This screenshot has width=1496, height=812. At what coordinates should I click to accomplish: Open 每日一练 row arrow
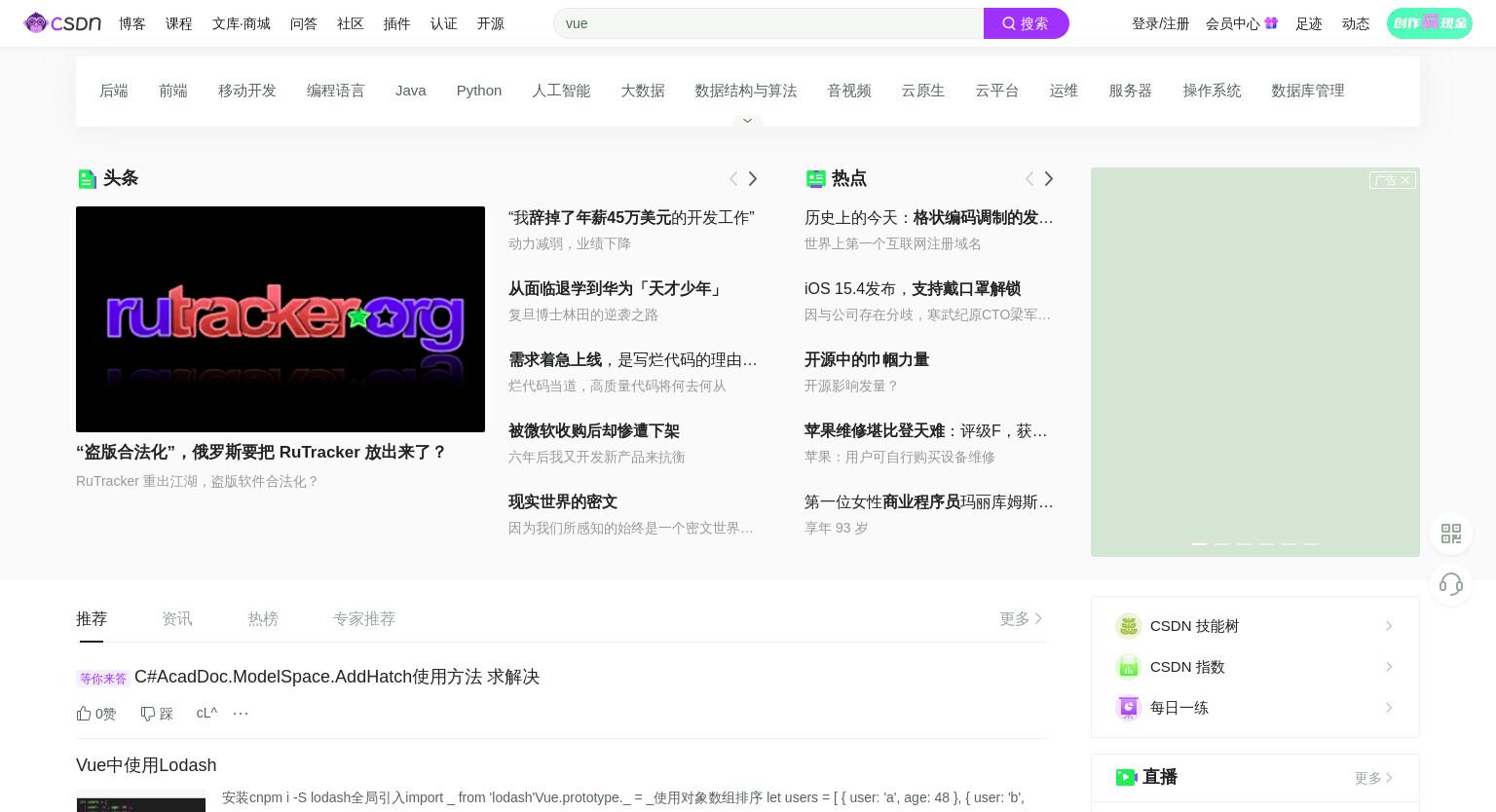click(1389, 708)
